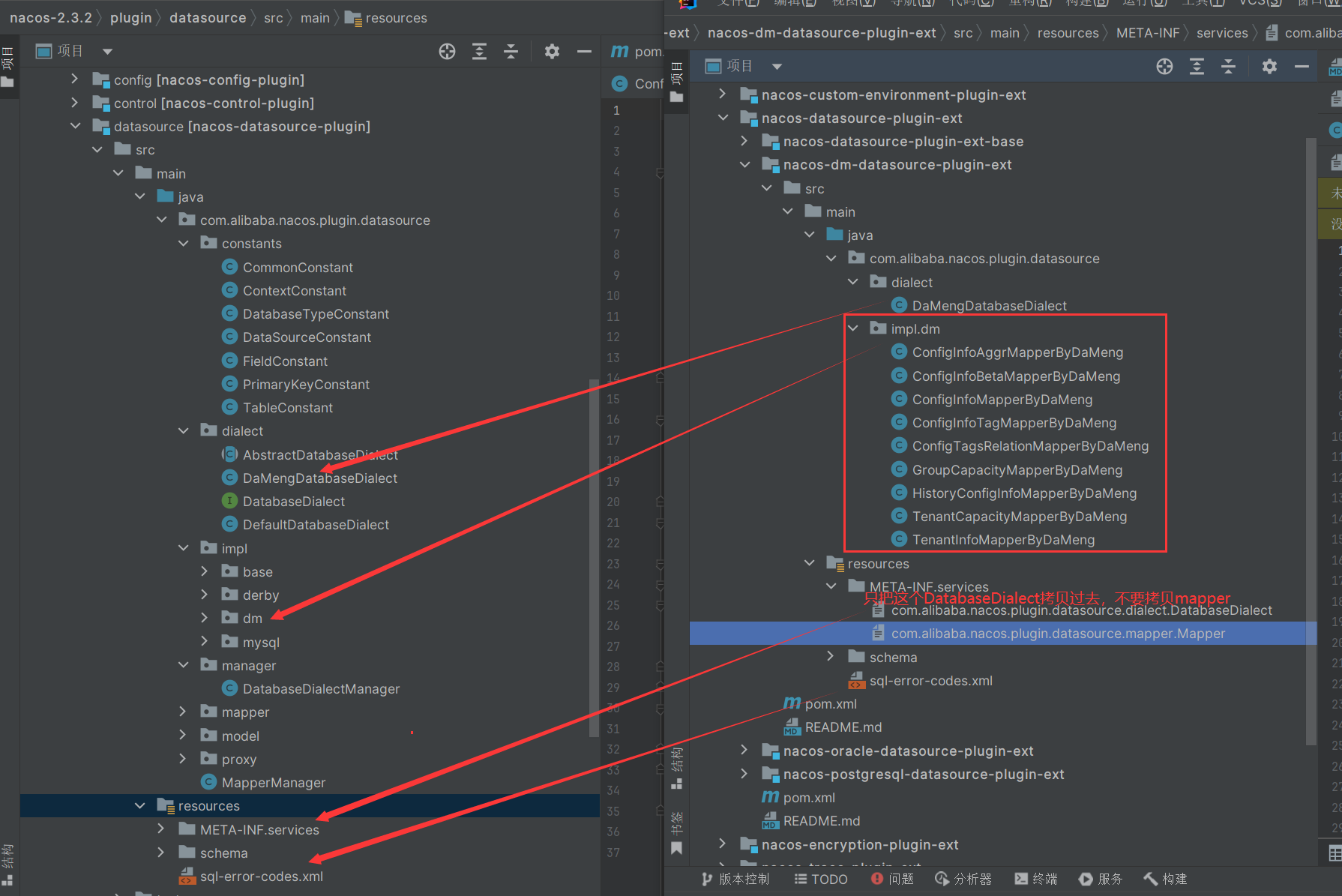Select DaMengDatabaseDialect class in left tree

(319, 478)
